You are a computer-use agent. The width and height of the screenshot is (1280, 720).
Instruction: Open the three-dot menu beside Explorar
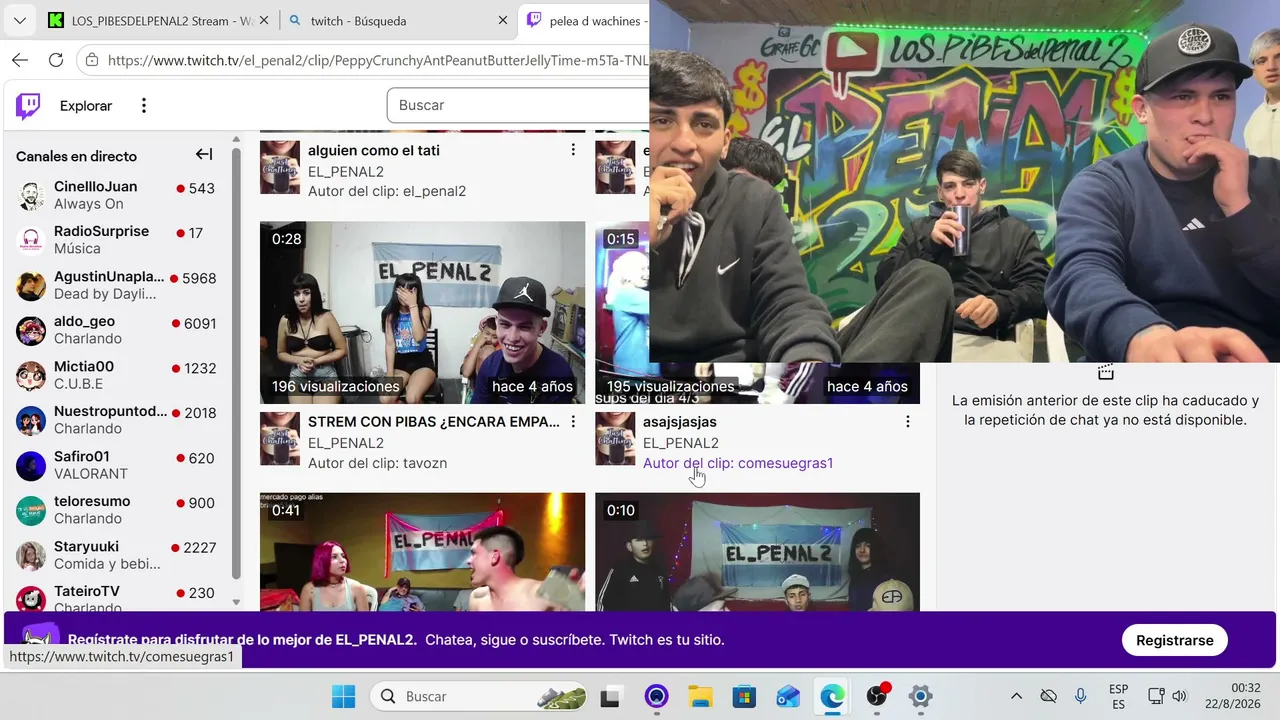point(144,105)
